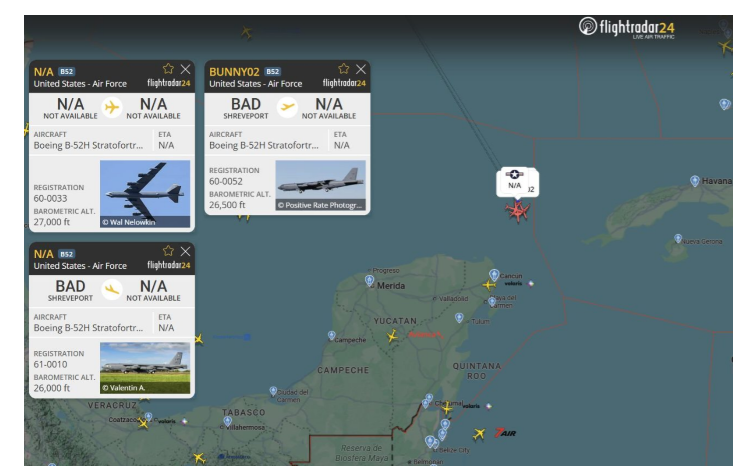This screenshot has height=467, width=733.
Task: Click 26,000 ft barometric altitude value
Action: pos(51,388)
